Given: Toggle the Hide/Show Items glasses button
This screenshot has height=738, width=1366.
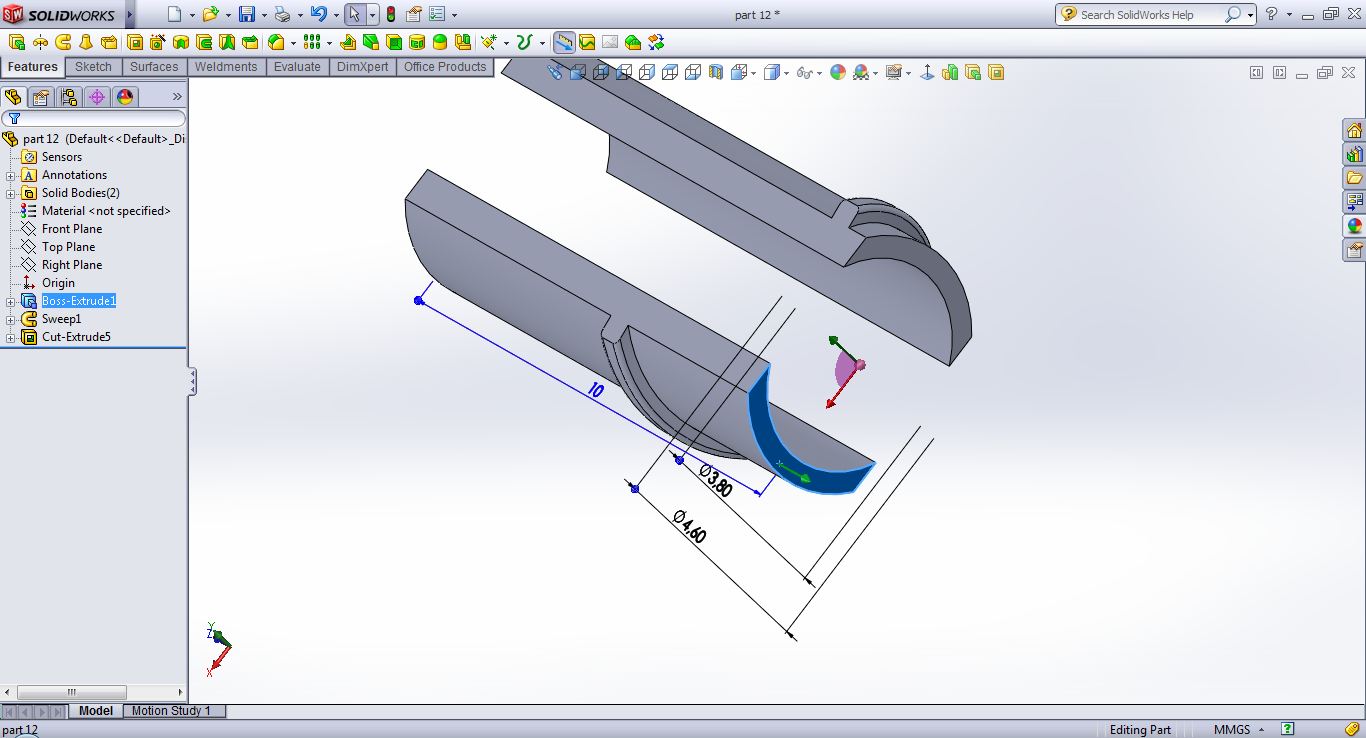Looking at the screenshot, I should pyautogui.click(x=805, y=72).
